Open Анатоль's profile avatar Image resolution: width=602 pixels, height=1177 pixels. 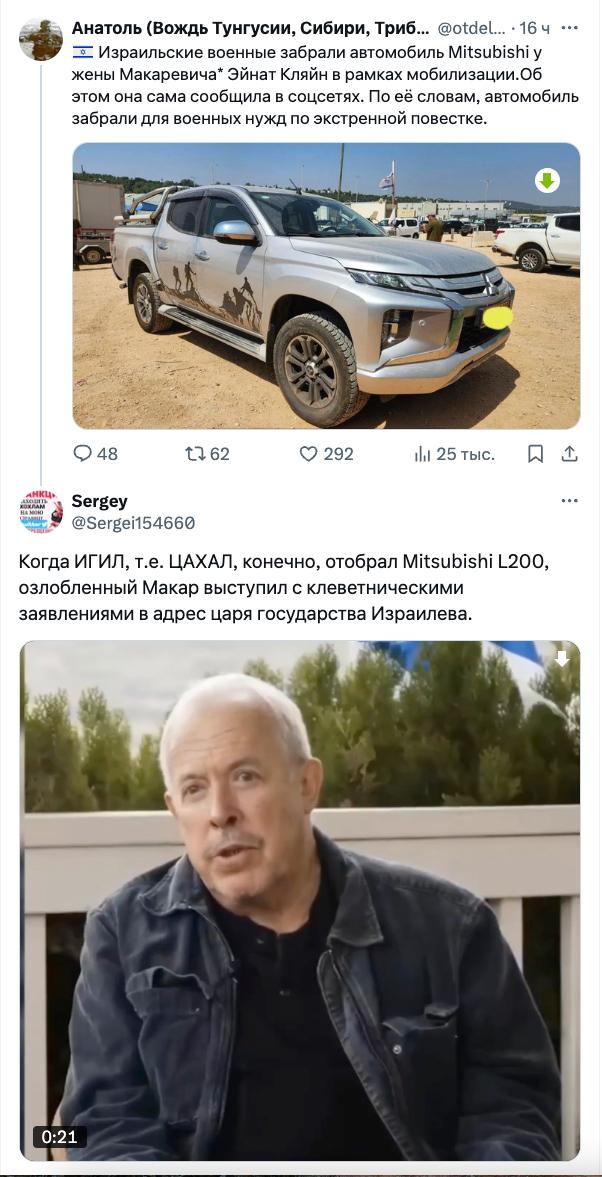[41, 40]
